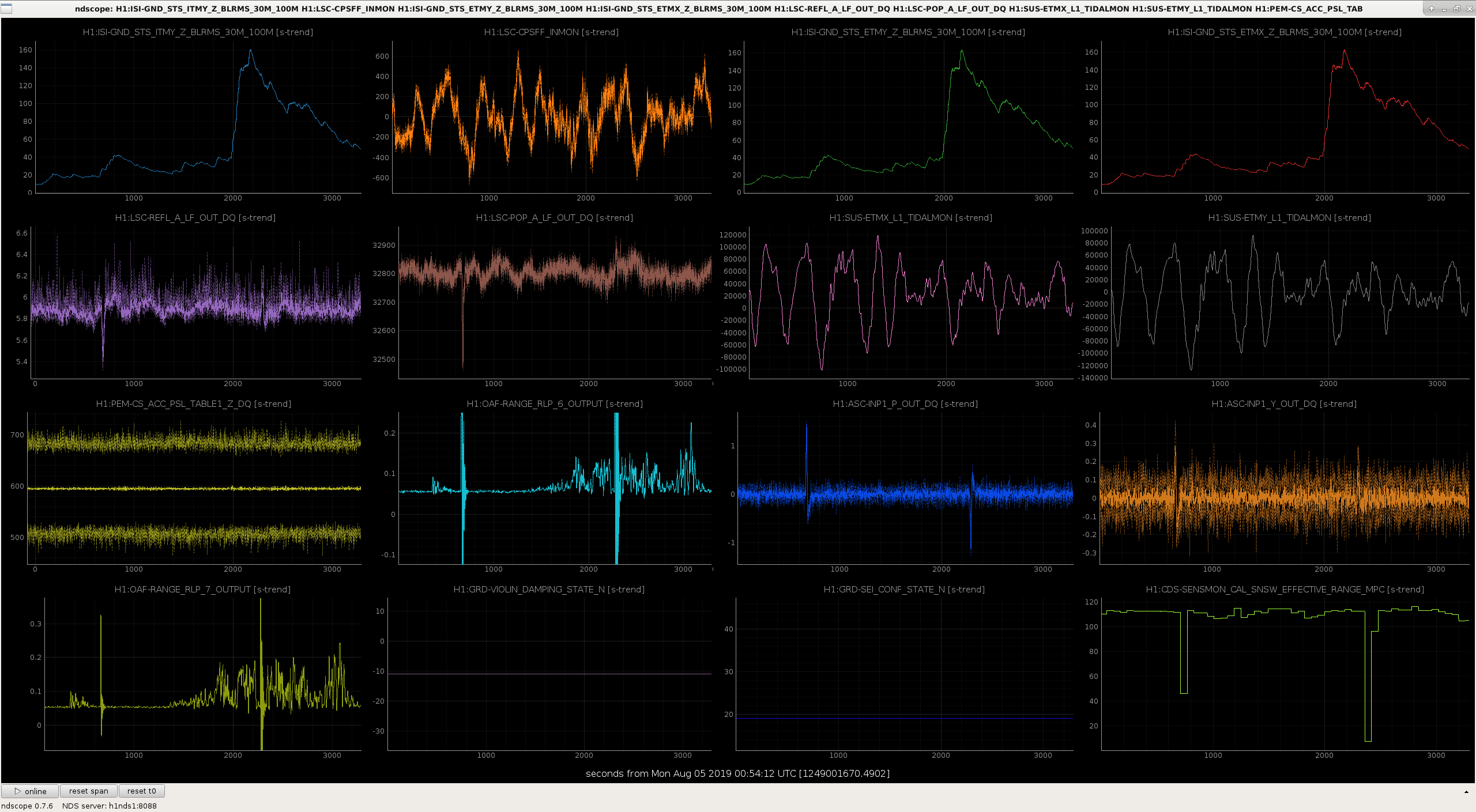
Task: Select the H1:ISI-GND_STS_ETMY_Z_BLRMS_30M_100M plot title
Action: [908, 32]
